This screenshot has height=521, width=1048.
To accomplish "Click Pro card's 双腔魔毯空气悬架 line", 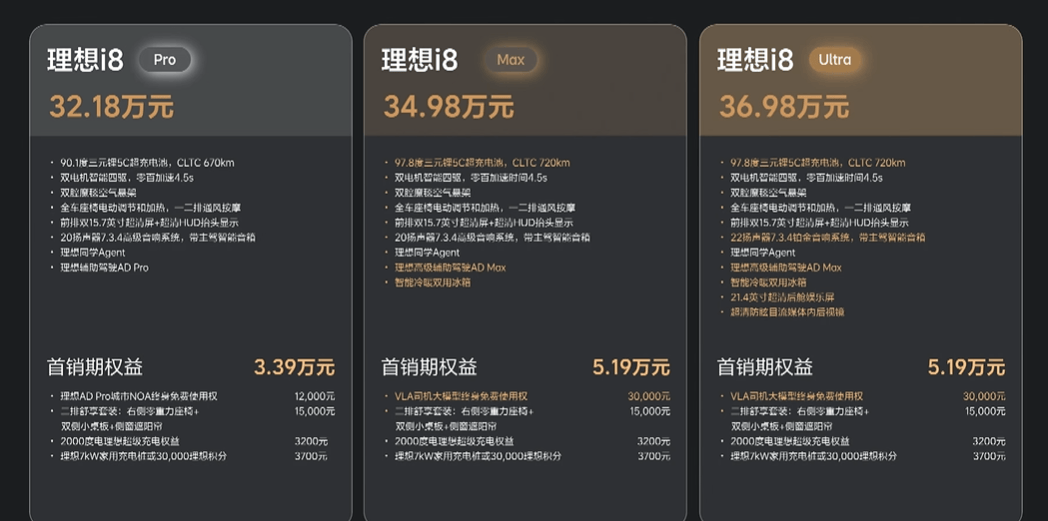I will [x=98, y=193].
